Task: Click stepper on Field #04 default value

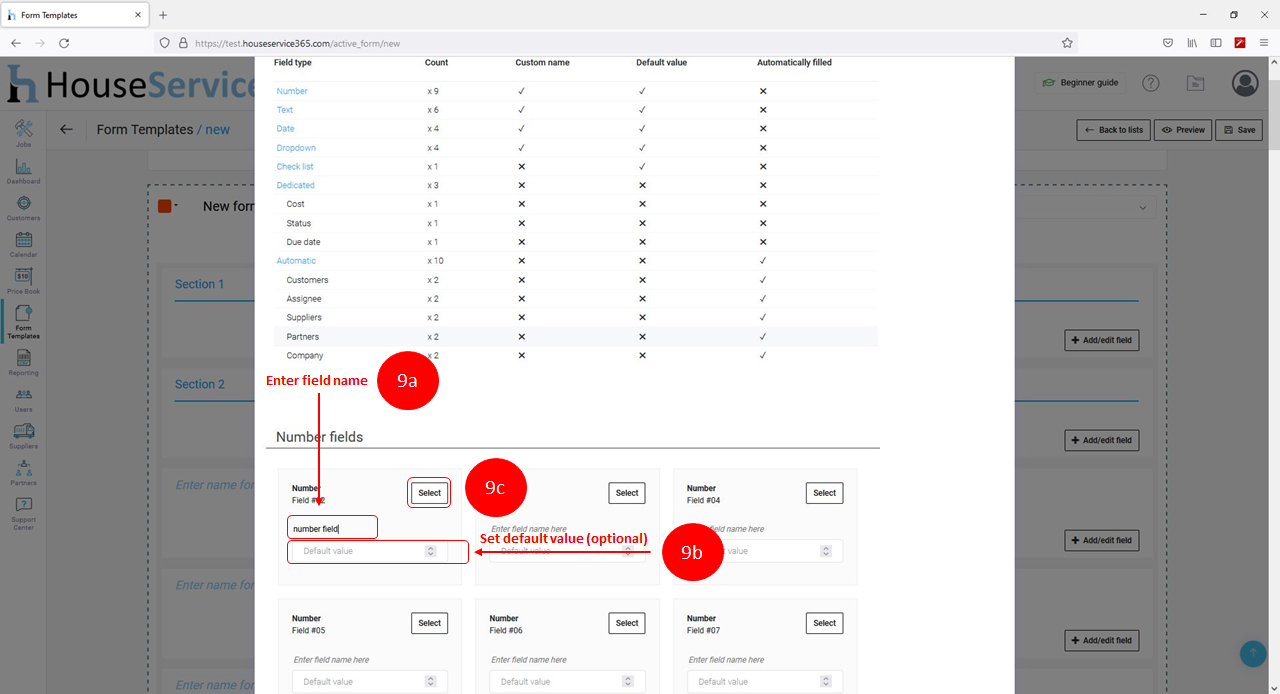Action: point(825,551)
